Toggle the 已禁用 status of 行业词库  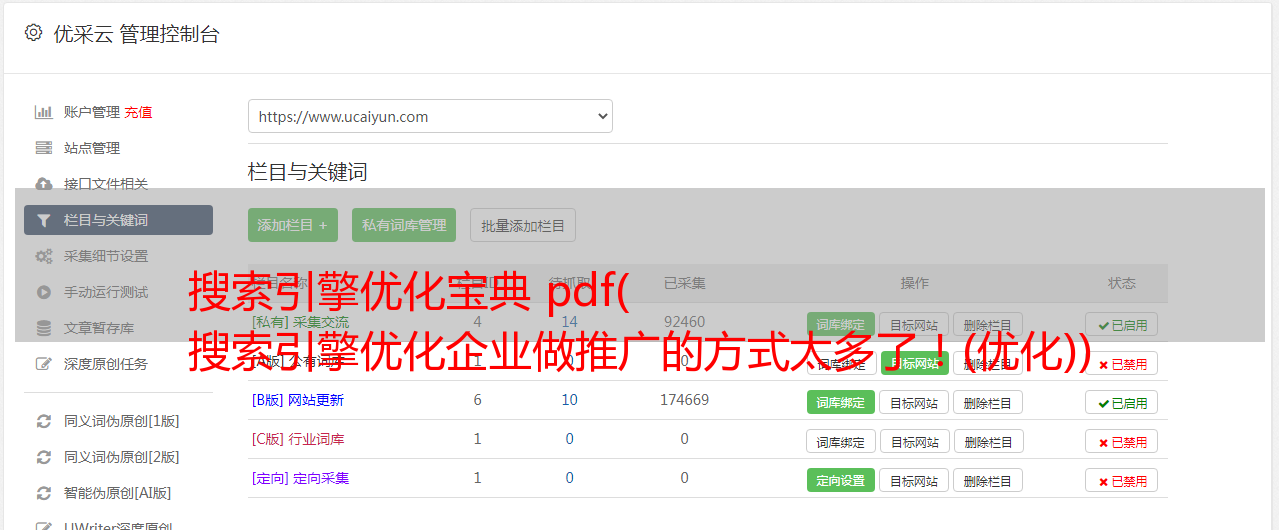coord(1122,441)
